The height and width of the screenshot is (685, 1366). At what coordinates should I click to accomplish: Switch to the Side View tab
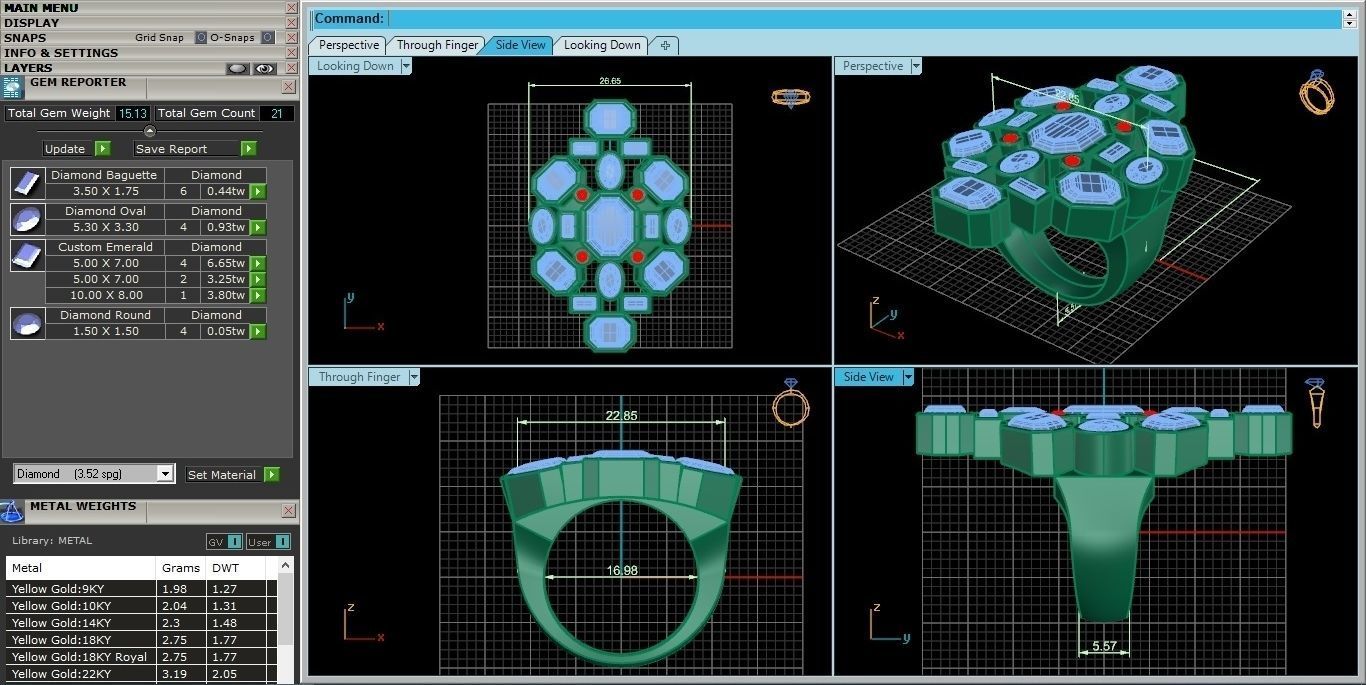[520, 45]
